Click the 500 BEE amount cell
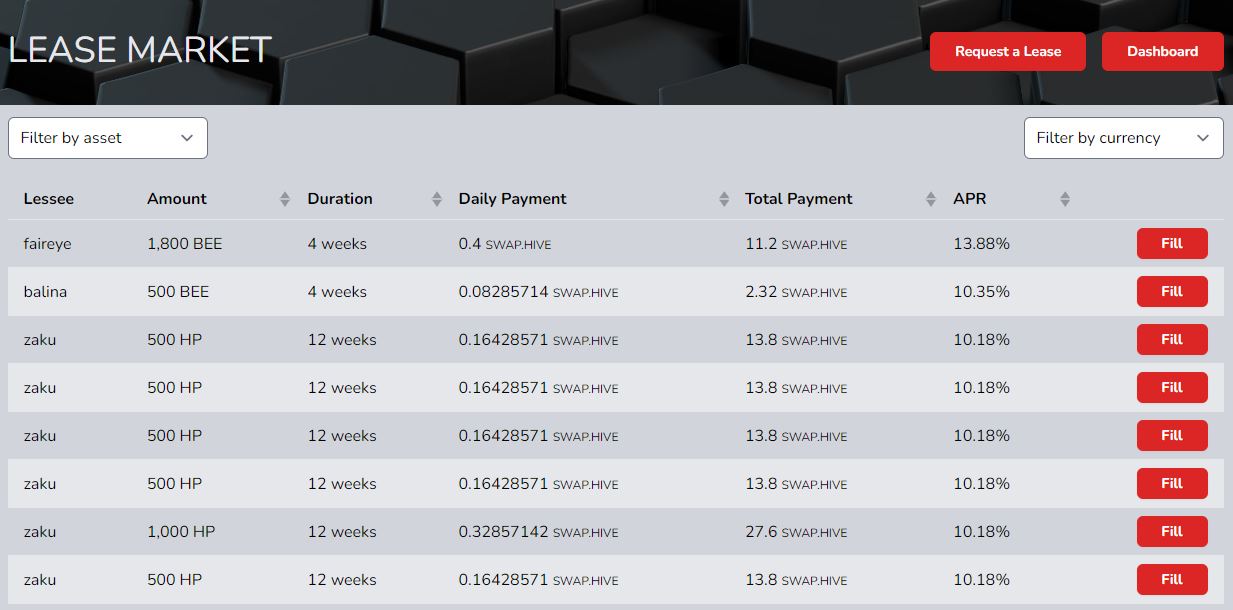Screen dimensions: 1233x610 click(x=178, y=291)
